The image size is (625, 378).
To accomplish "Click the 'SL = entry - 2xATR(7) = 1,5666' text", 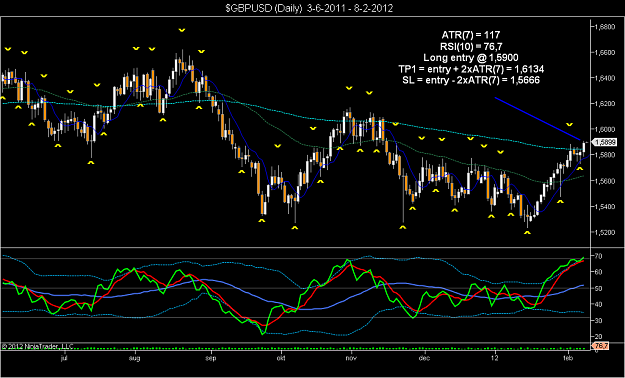I will (472, 81).
